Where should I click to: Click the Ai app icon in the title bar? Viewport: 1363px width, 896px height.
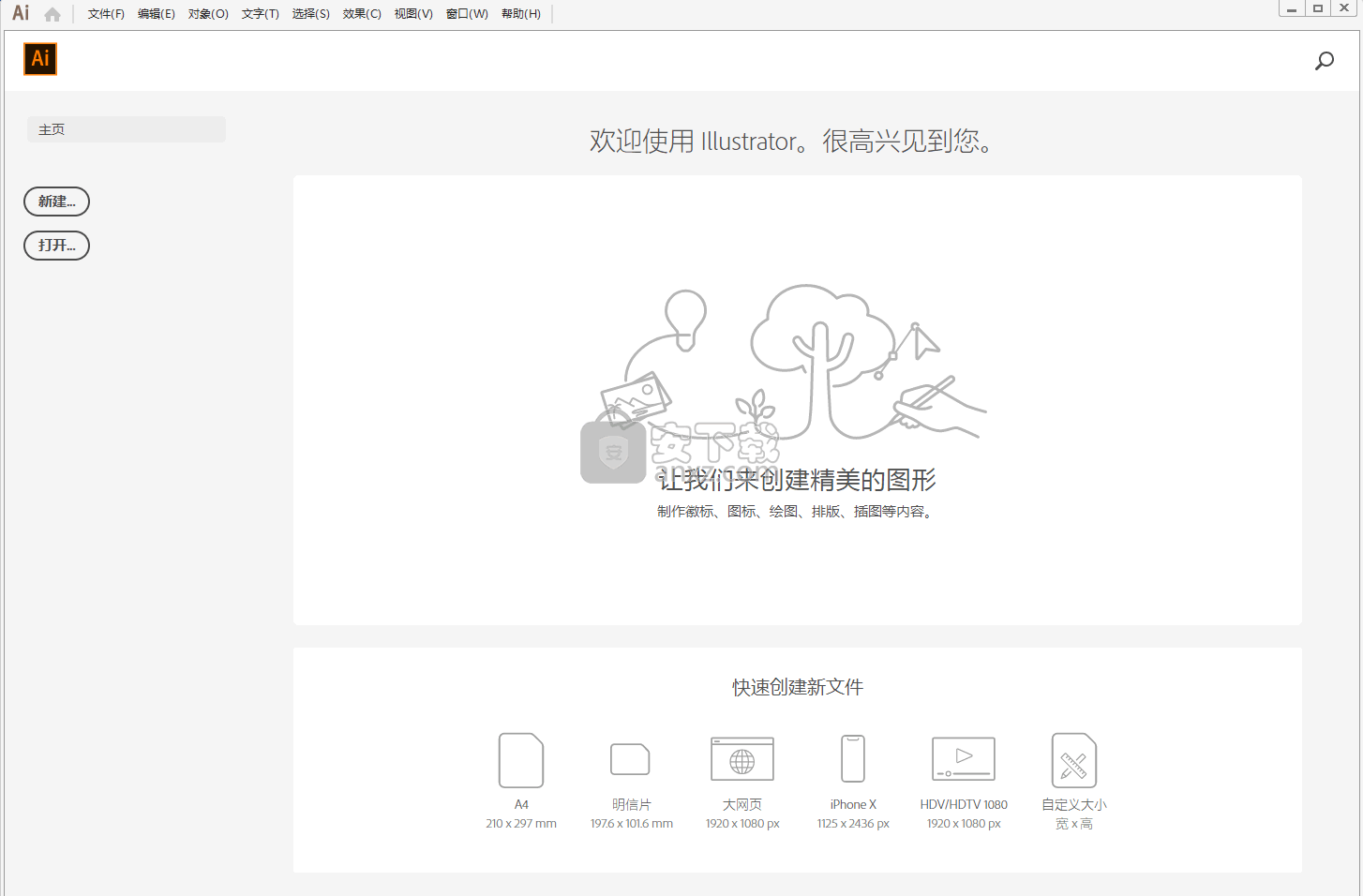click(x=21, y=13)
